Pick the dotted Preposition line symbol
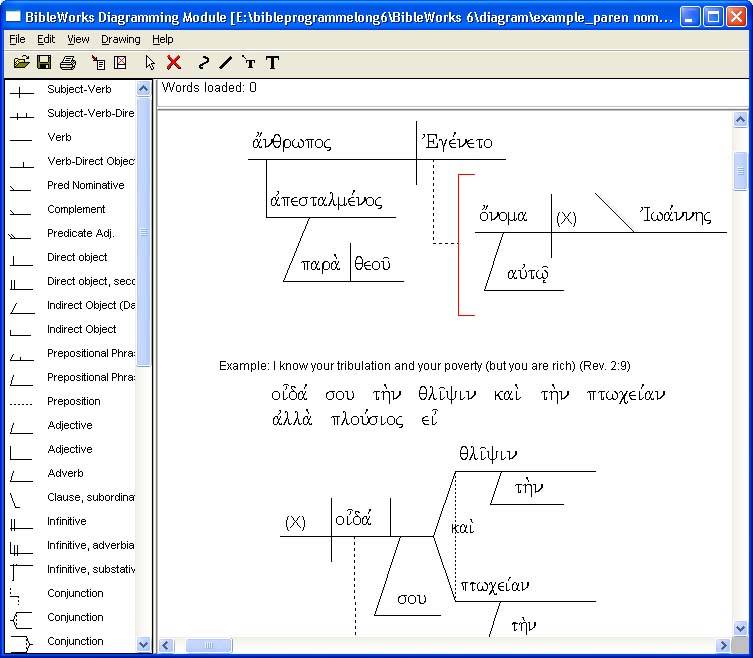This screenshot has width=753, height=658. pos(21,403)
